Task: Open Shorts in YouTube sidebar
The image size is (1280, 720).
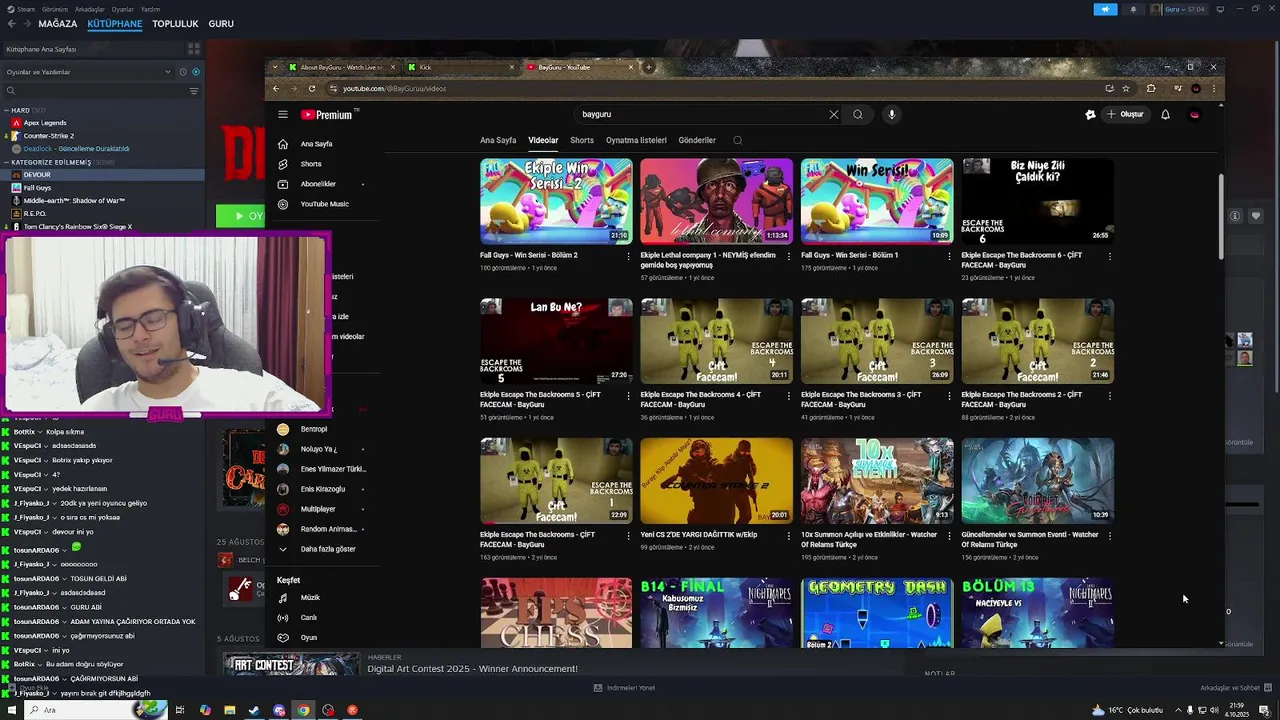Action: (x=310, y=164)
